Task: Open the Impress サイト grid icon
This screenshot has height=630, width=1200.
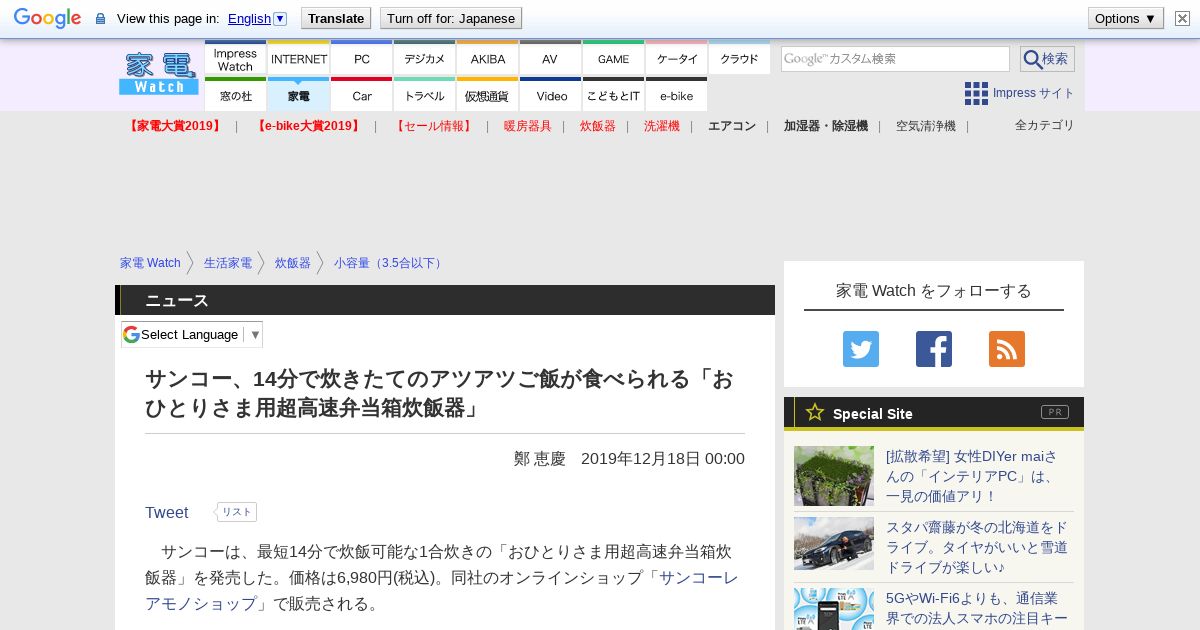Action: (x=976, y=93)
